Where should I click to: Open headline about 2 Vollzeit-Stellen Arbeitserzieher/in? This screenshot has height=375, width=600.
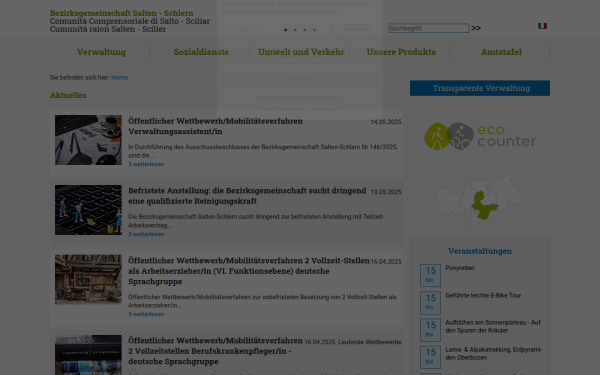(249, 271)
